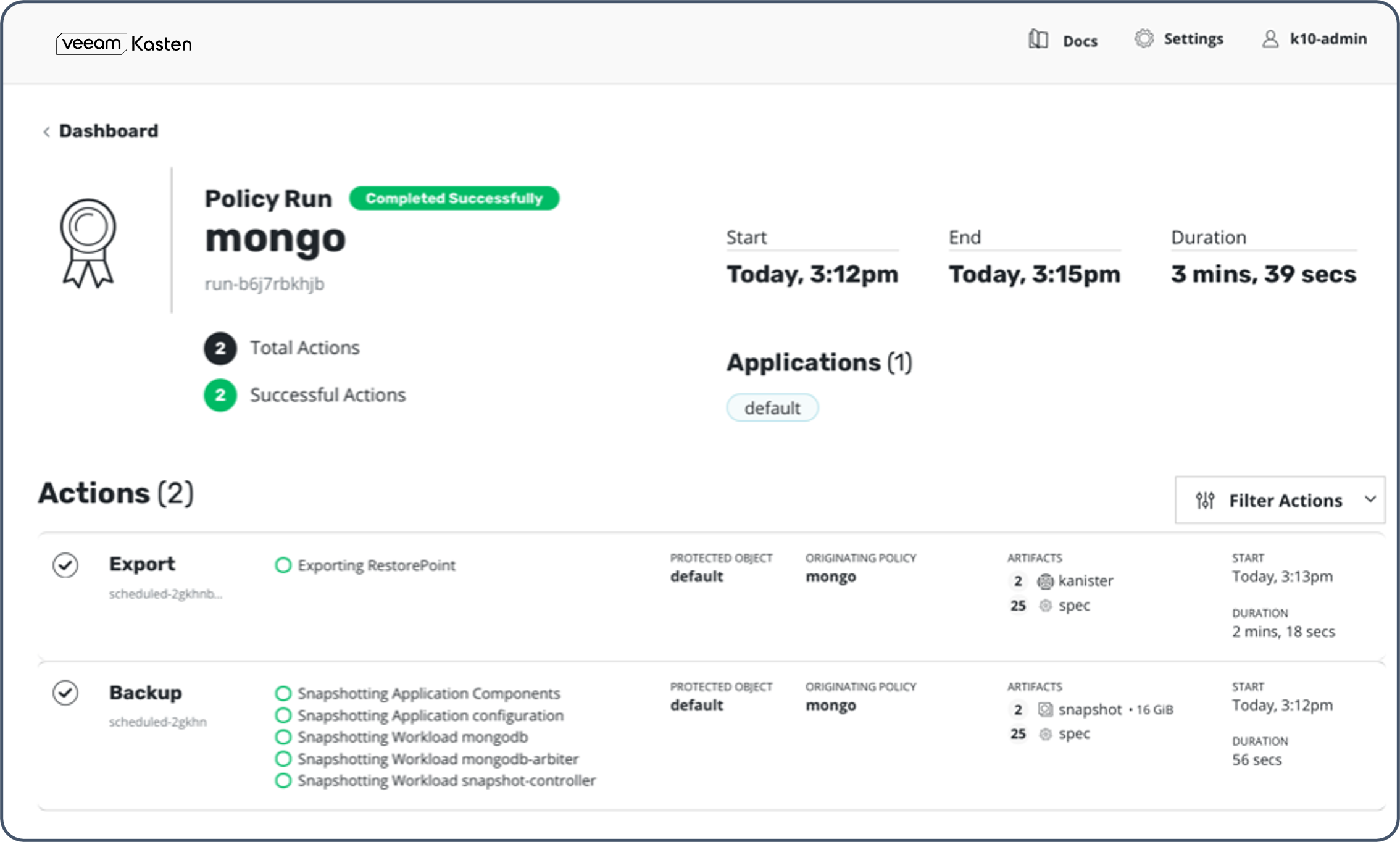The height and width of the screenshot is (842, 1400).
Task: Click the default application tag
Action: point(772,408)
